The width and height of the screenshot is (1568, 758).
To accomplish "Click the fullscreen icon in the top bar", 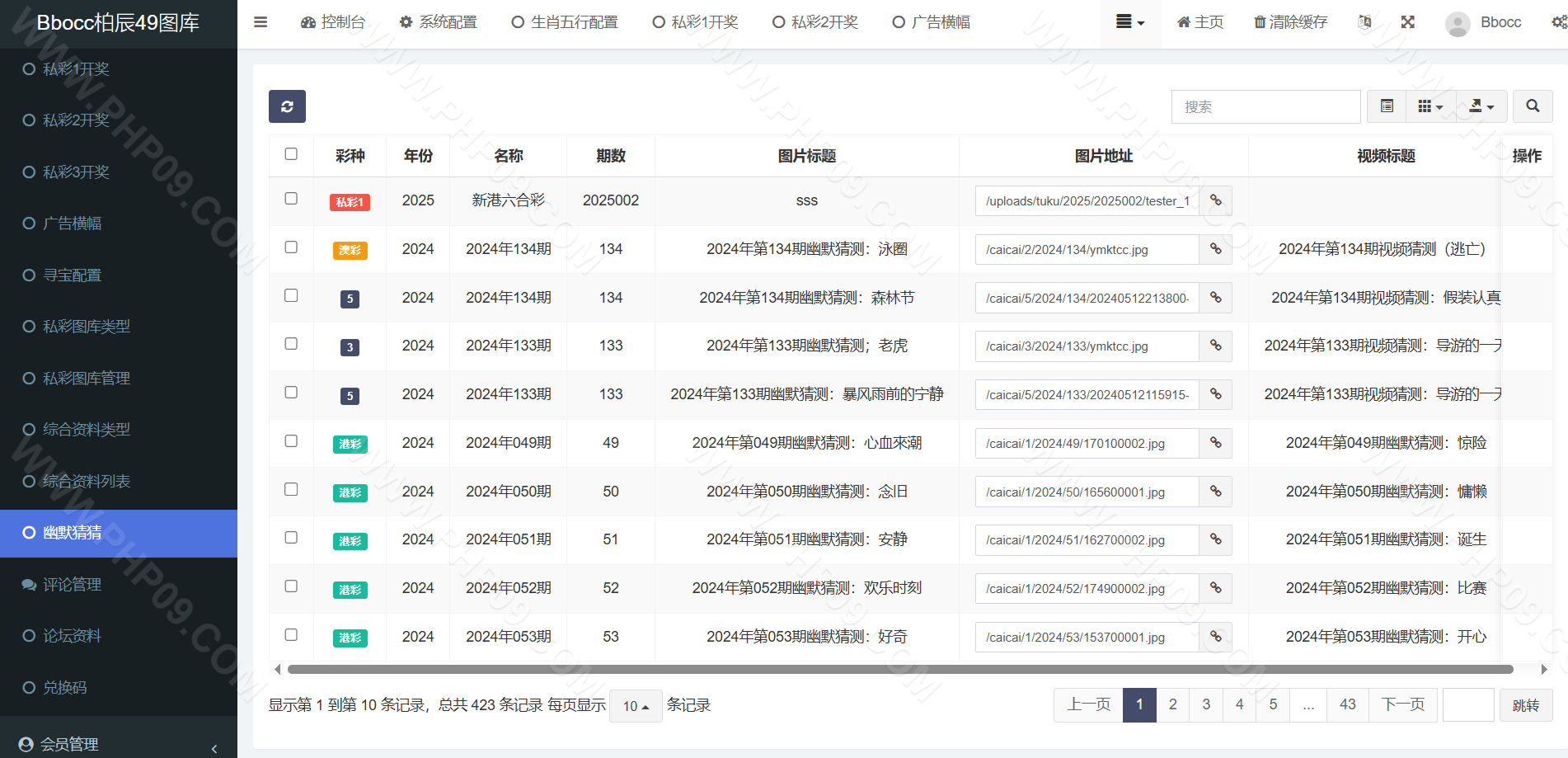I will 1408,22.
